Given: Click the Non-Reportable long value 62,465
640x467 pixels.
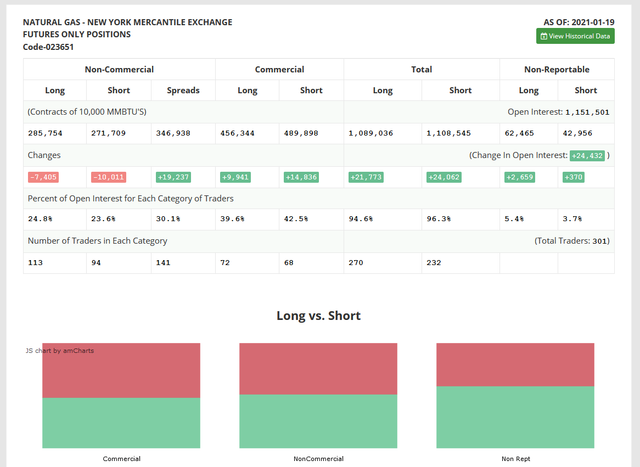Looking at the screenshot, I should 519,133.
